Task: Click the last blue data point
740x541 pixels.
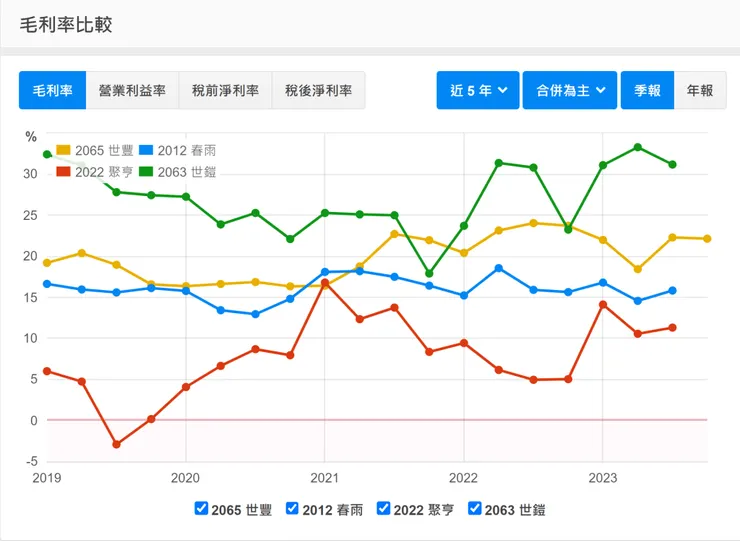Action: coord(672,291)
